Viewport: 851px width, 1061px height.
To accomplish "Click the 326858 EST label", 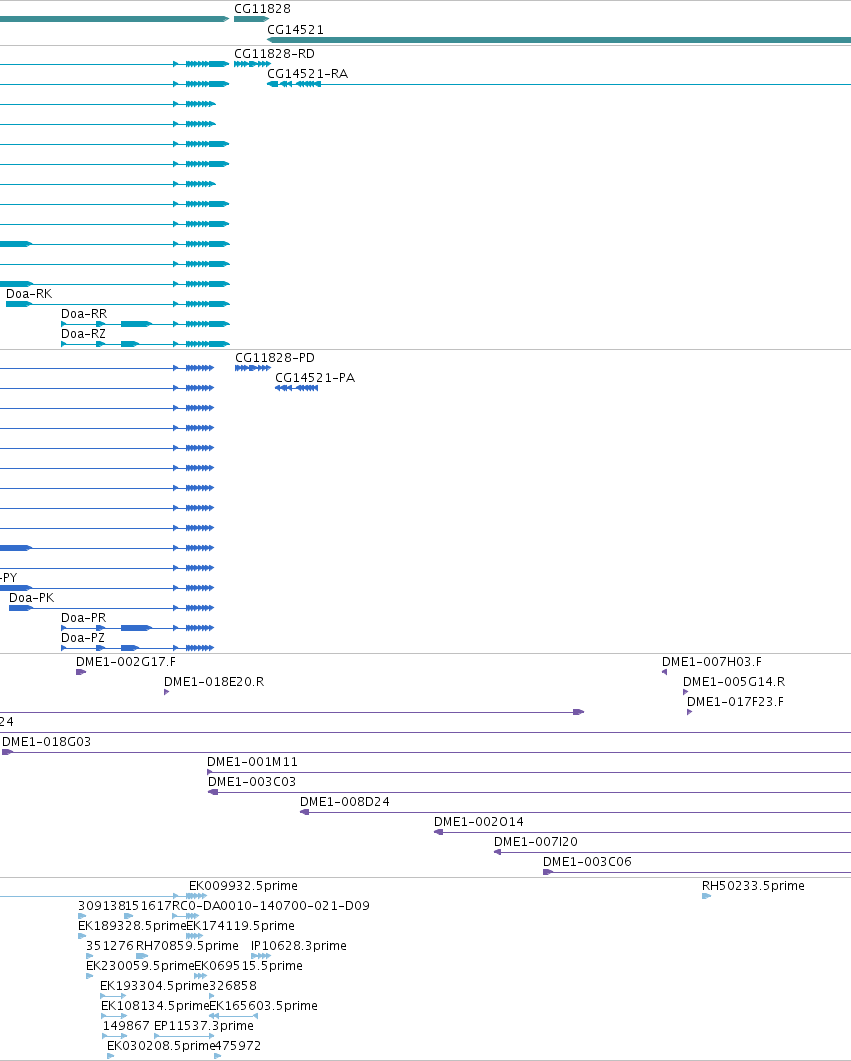I will [233, 985].
